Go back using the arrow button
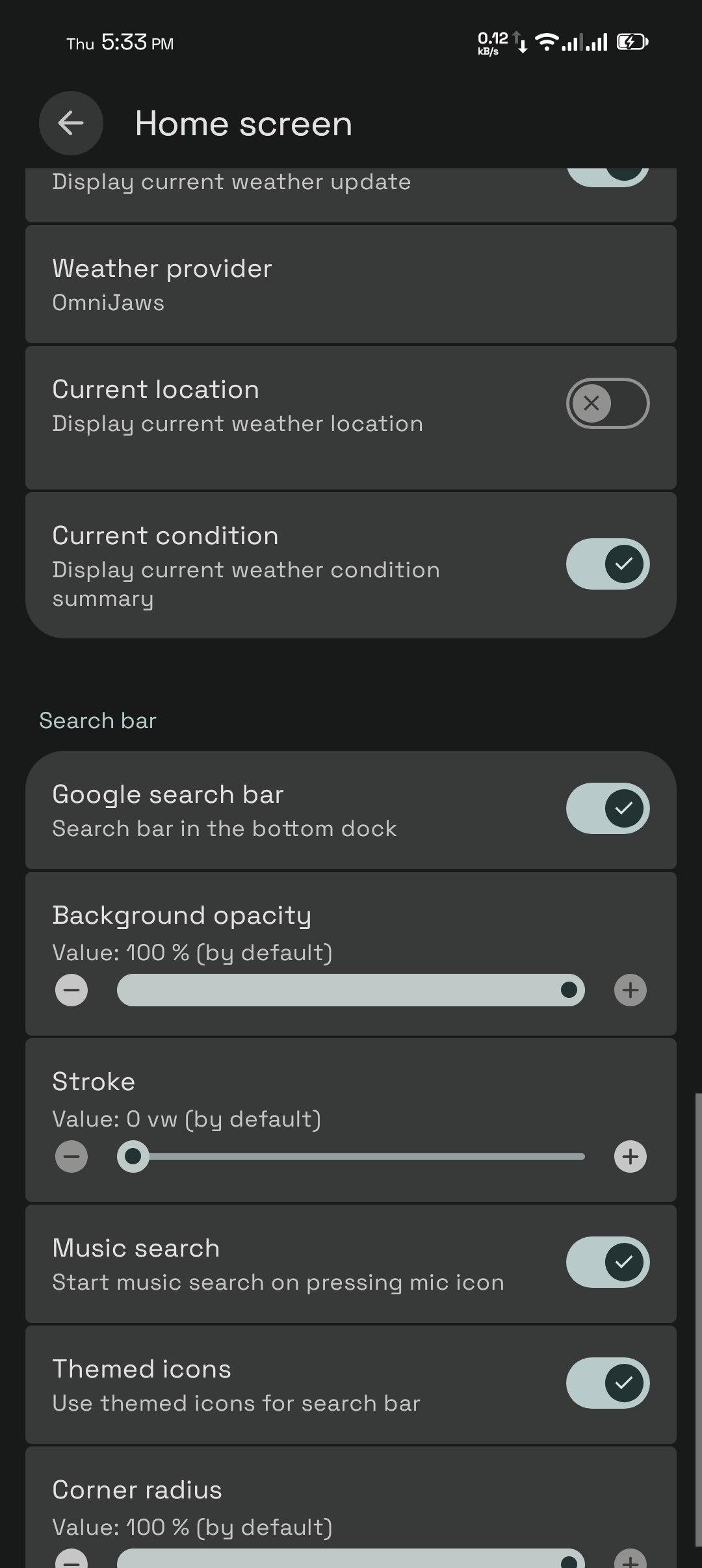Screen dimensions: 702x1568 point(71,124)
